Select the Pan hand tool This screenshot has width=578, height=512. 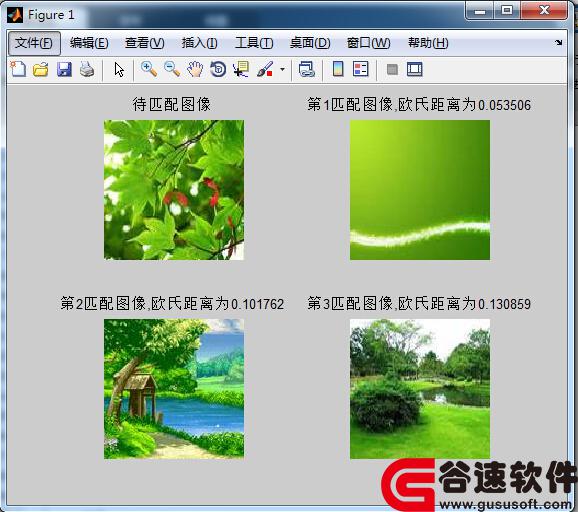tap(195, 69)
